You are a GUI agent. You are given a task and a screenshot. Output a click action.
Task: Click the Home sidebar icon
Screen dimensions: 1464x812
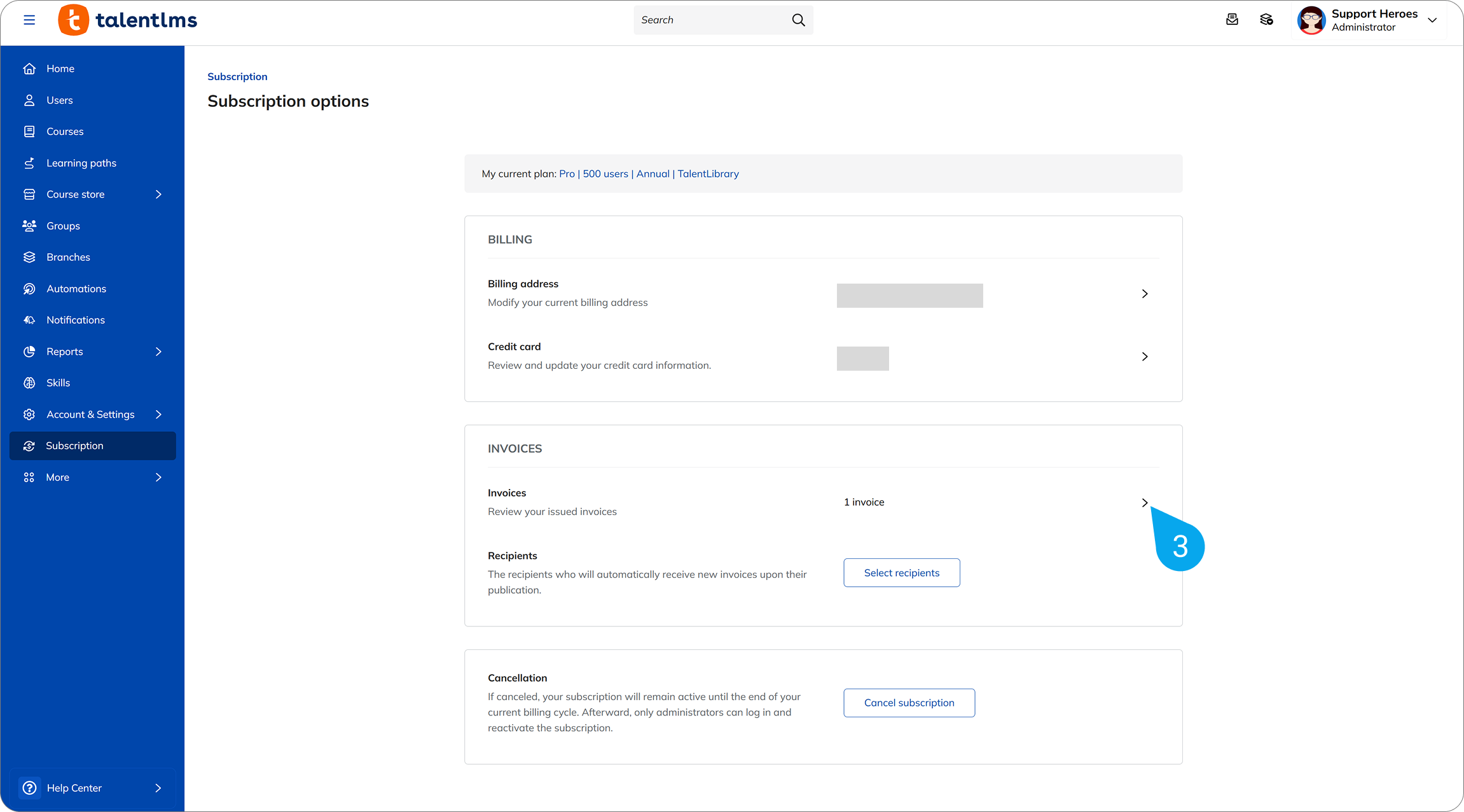pyautogui.click(x=29, y=69)
